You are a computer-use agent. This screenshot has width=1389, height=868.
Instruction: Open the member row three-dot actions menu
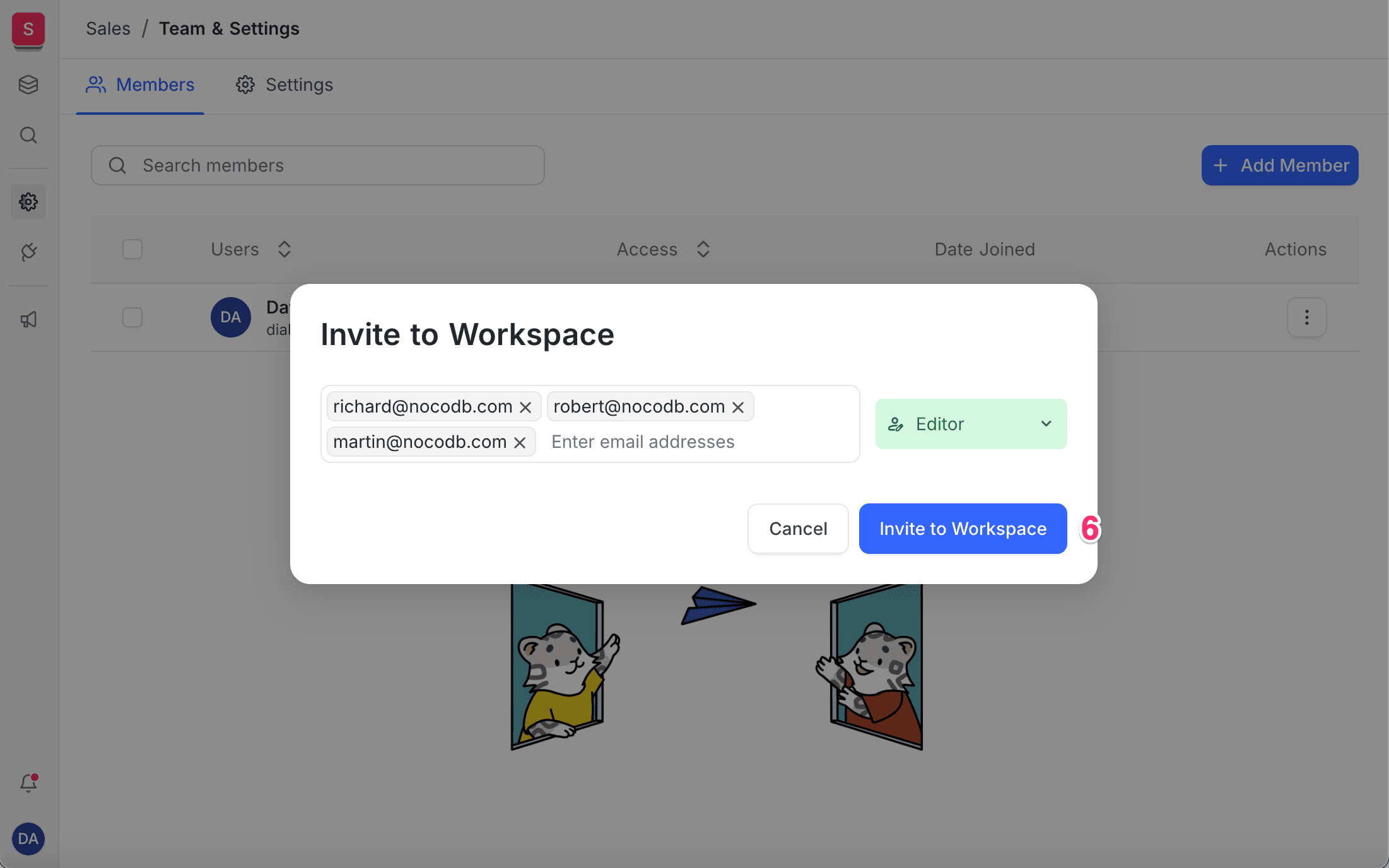[1306, 317]
